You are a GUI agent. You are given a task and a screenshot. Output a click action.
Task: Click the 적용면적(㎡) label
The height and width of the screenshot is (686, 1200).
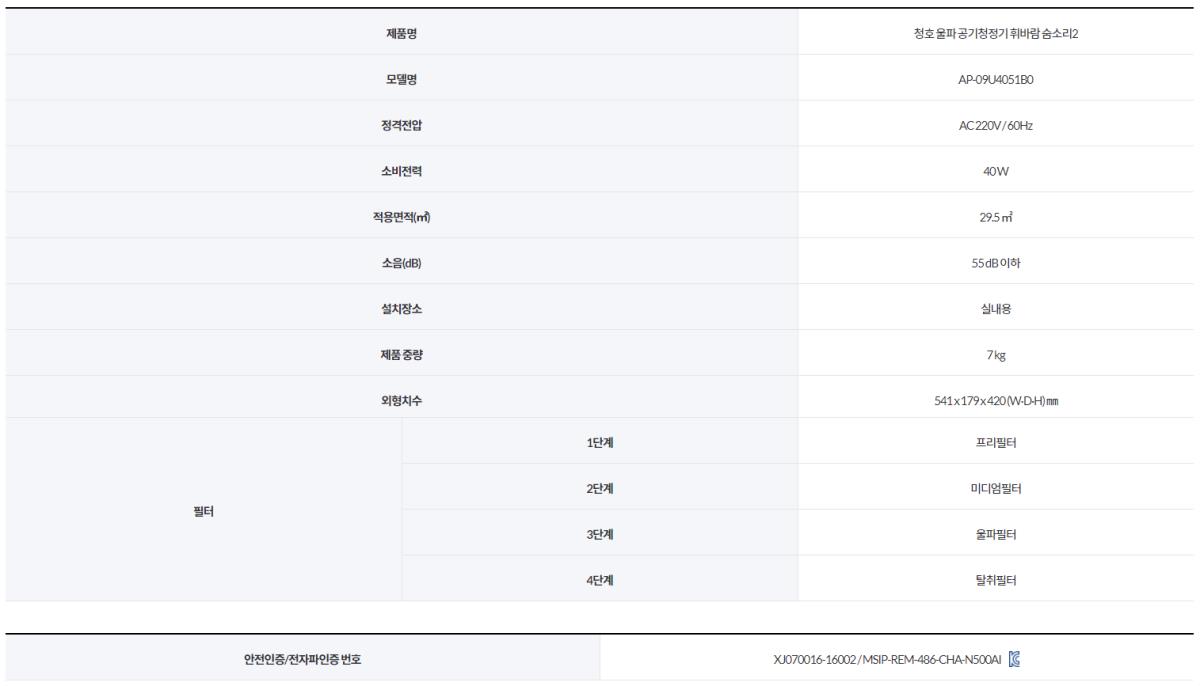(x=401, y=217)
